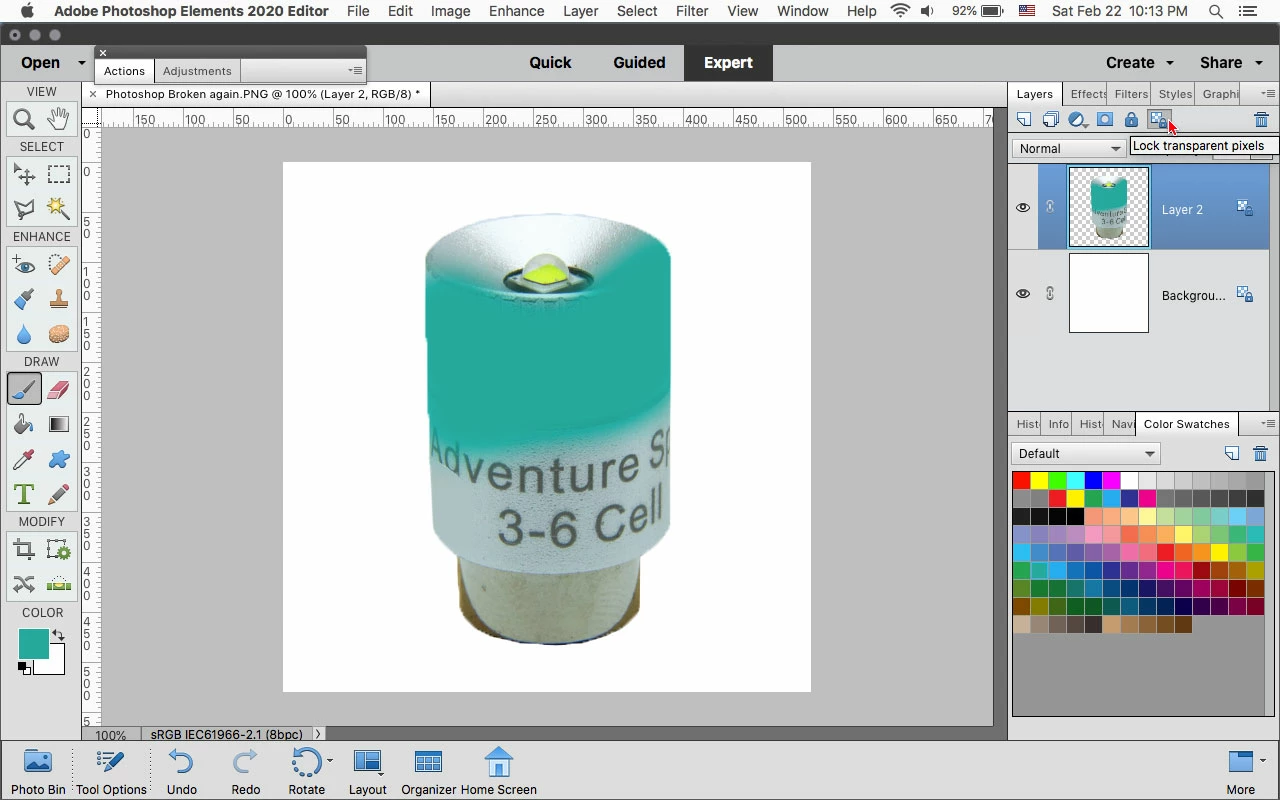Select the Rectangular Marquee tool

[x=58, y=175]
